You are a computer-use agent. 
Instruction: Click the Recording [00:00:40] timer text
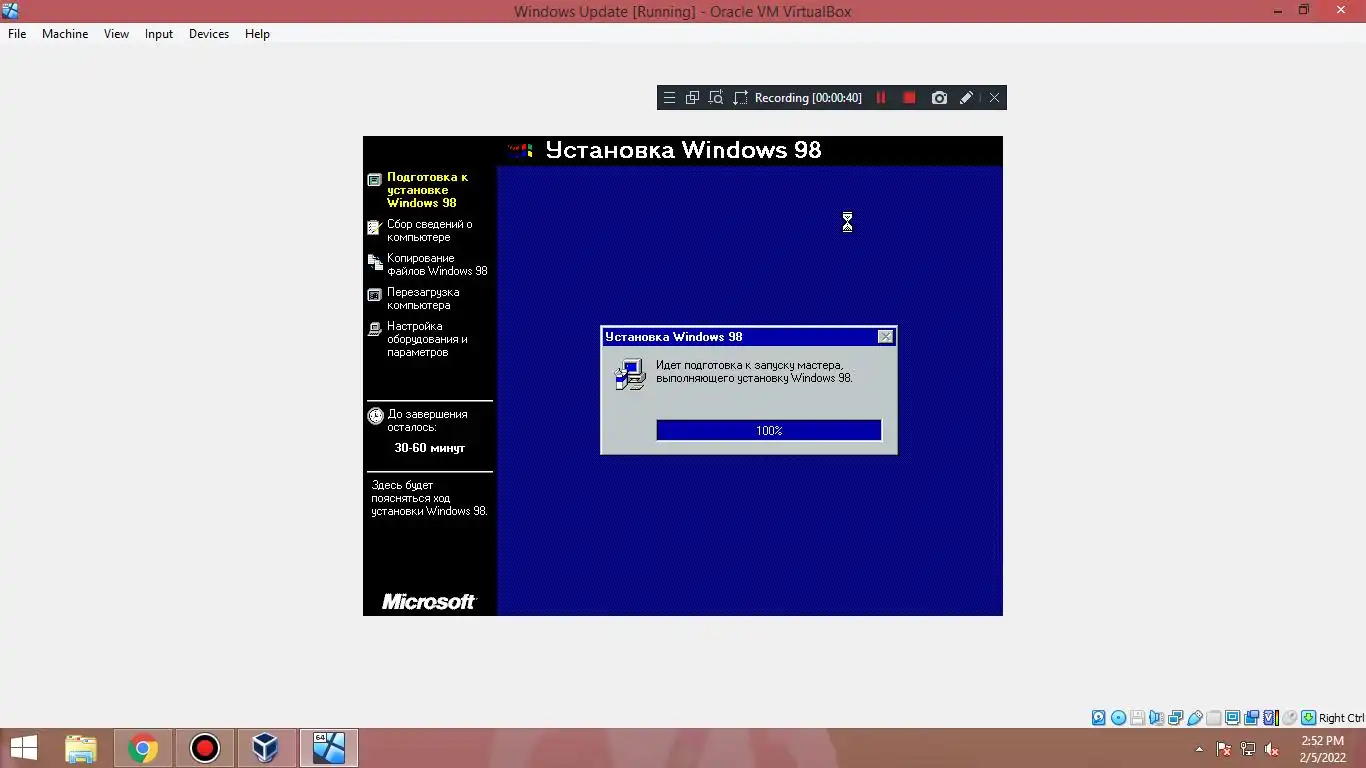(808, 98)
